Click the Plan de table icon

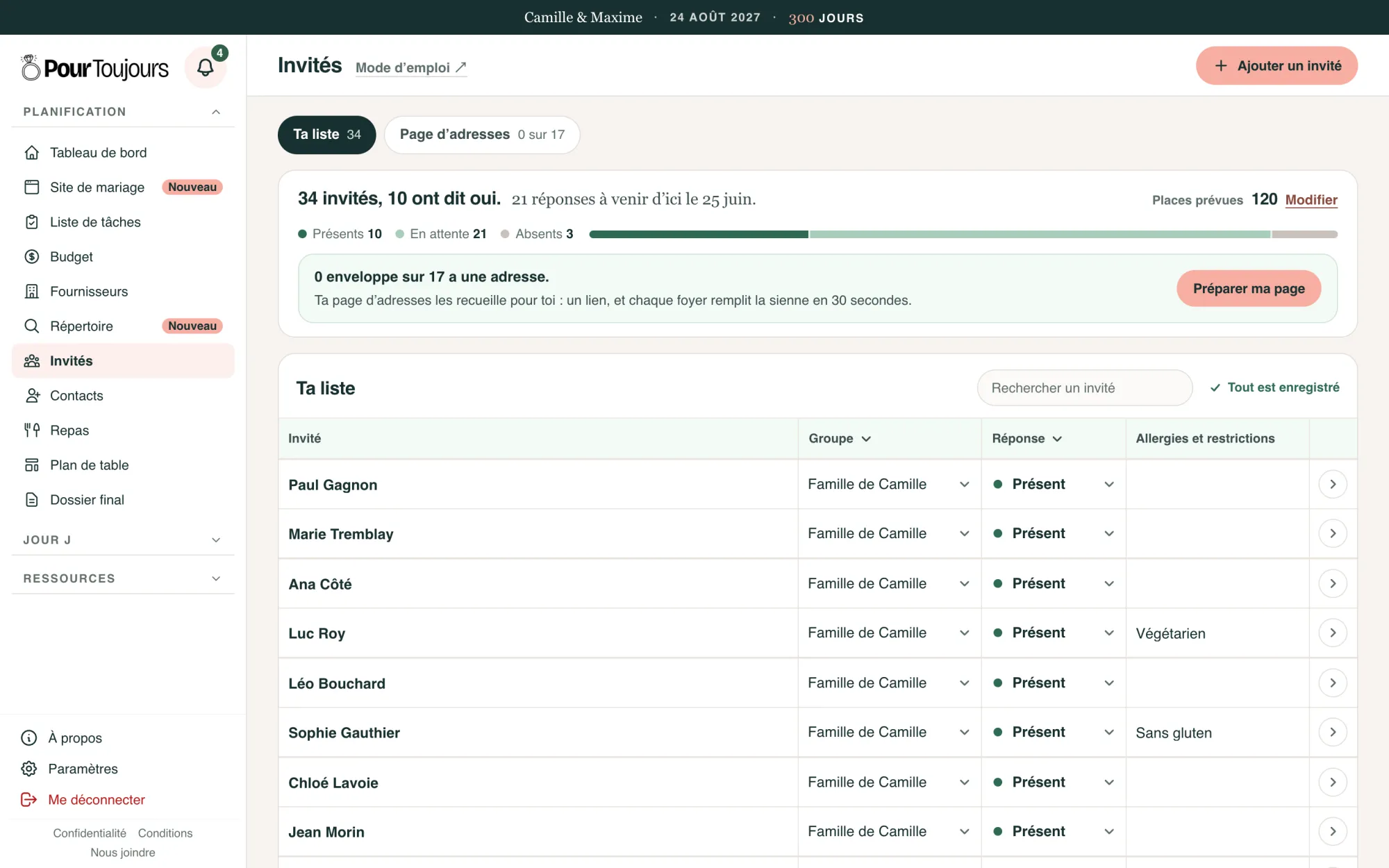tap(32, 465)
